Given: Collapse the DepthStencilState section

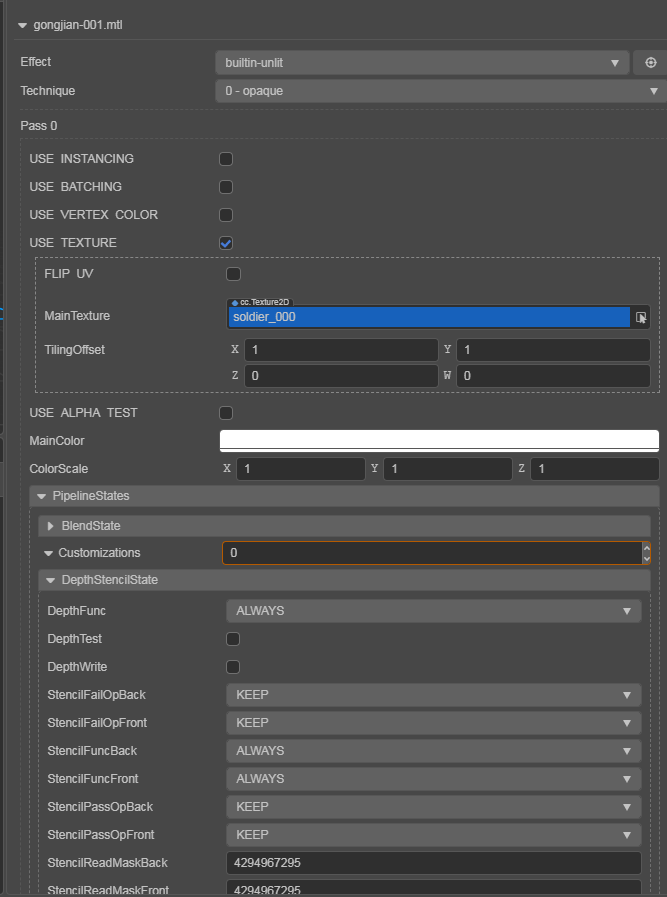Looking at the screenshot, I should [x=49, y=580].
